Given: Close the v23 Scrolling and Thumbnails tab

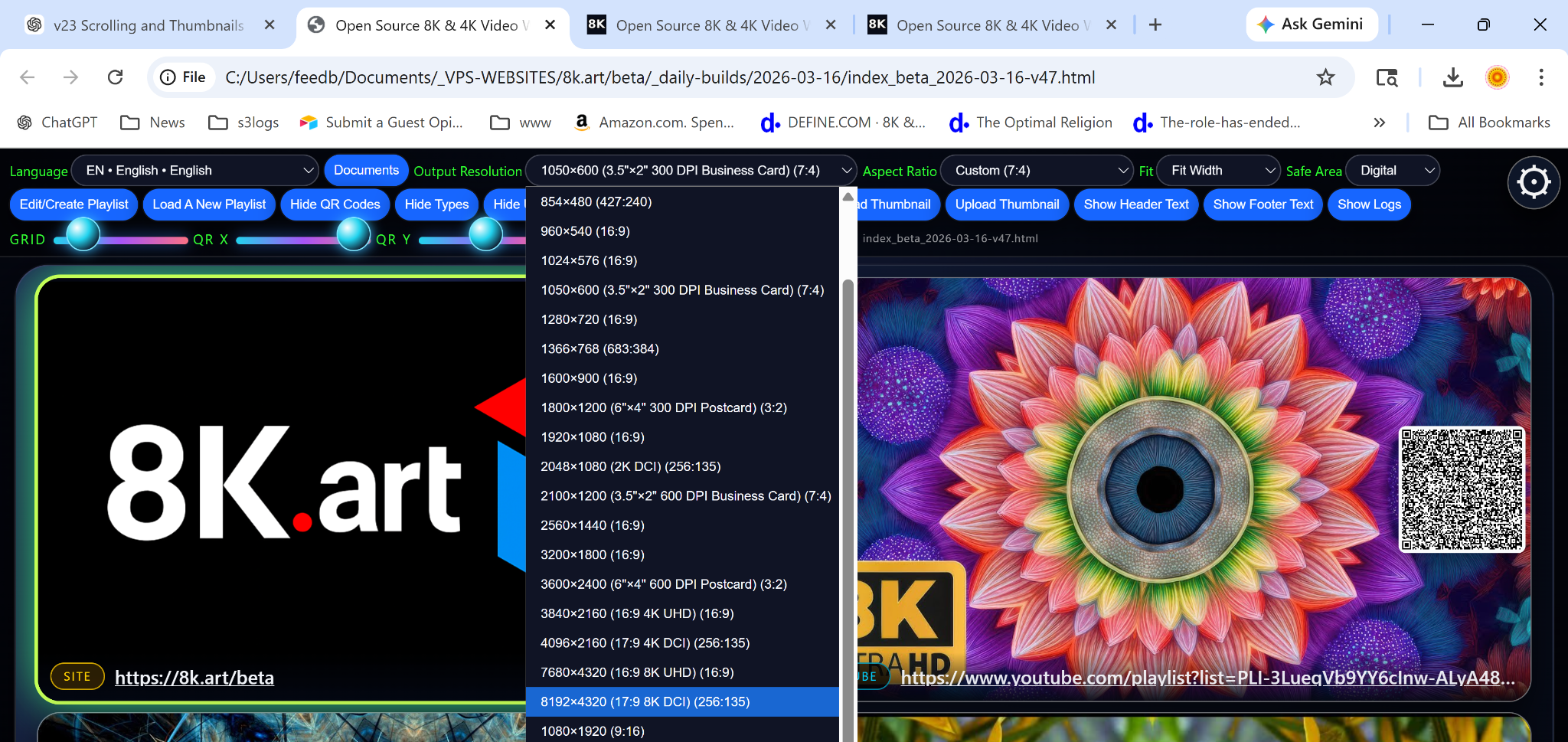Looking at the screenshot, I should [269, 25].
